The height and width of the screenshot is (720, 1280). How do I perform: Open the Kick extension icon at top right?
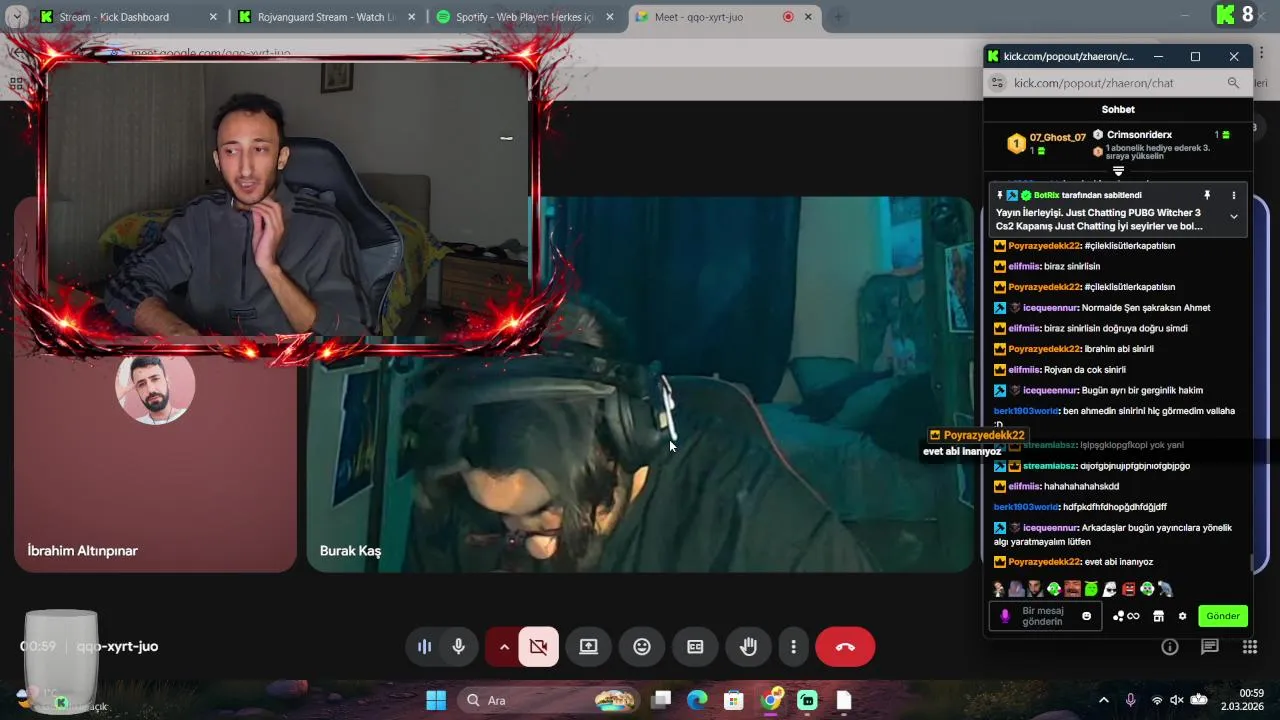pyautogui.click(x=1225, y=14)
